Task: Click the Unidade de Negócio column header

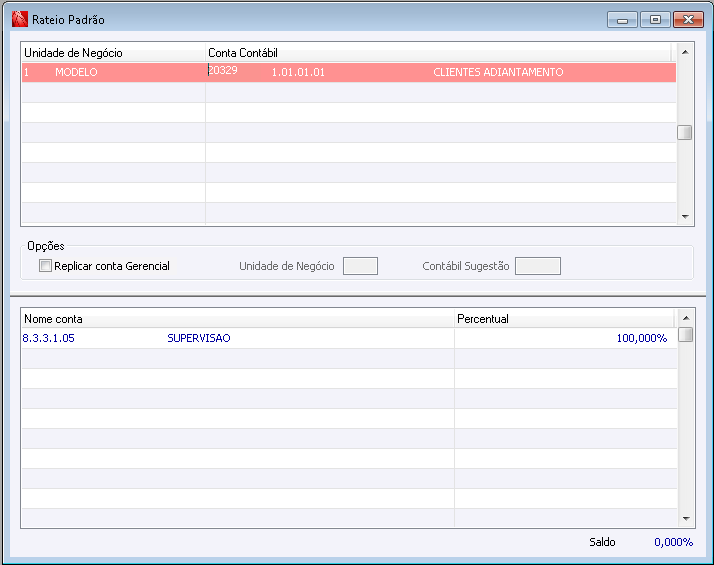Action: tap(113, 53)
